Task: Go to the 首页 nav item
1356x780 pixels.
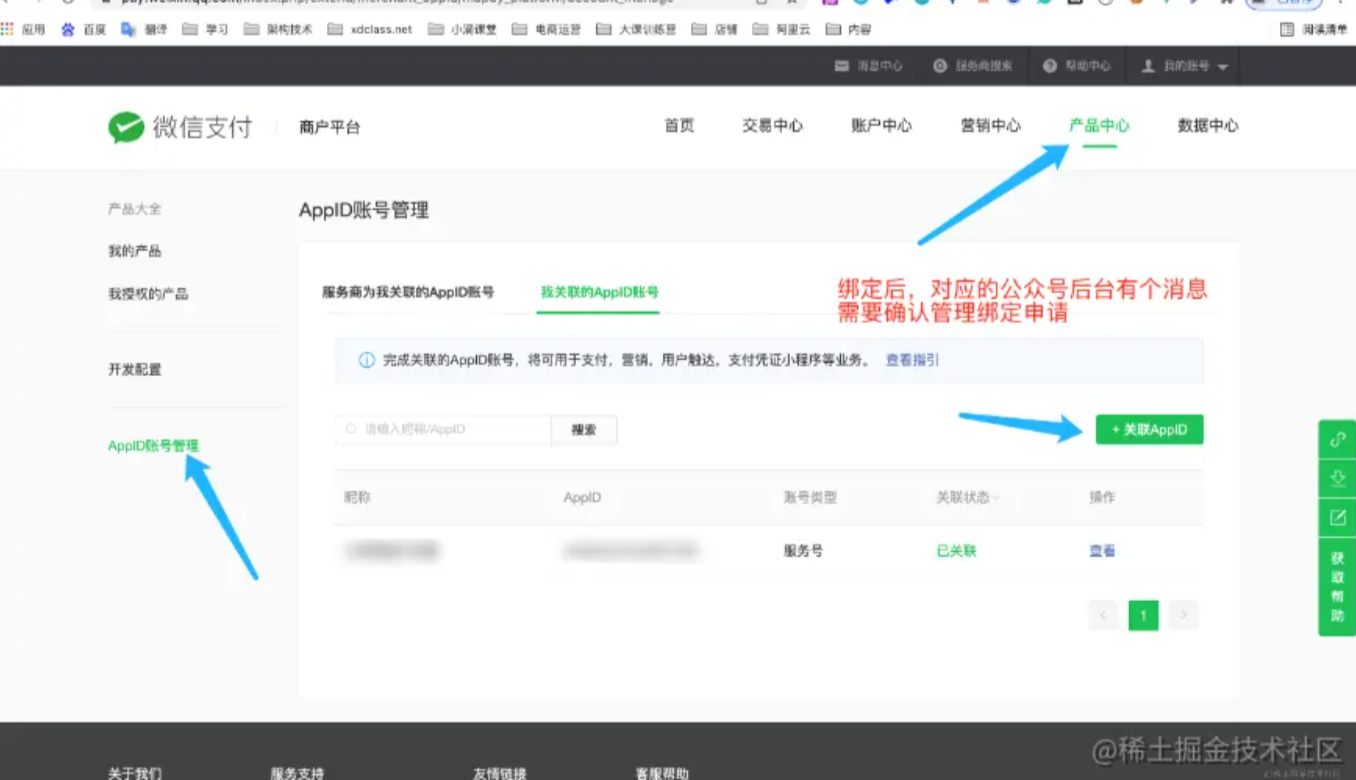Action: pyautogui.click(x=679, y=126)
